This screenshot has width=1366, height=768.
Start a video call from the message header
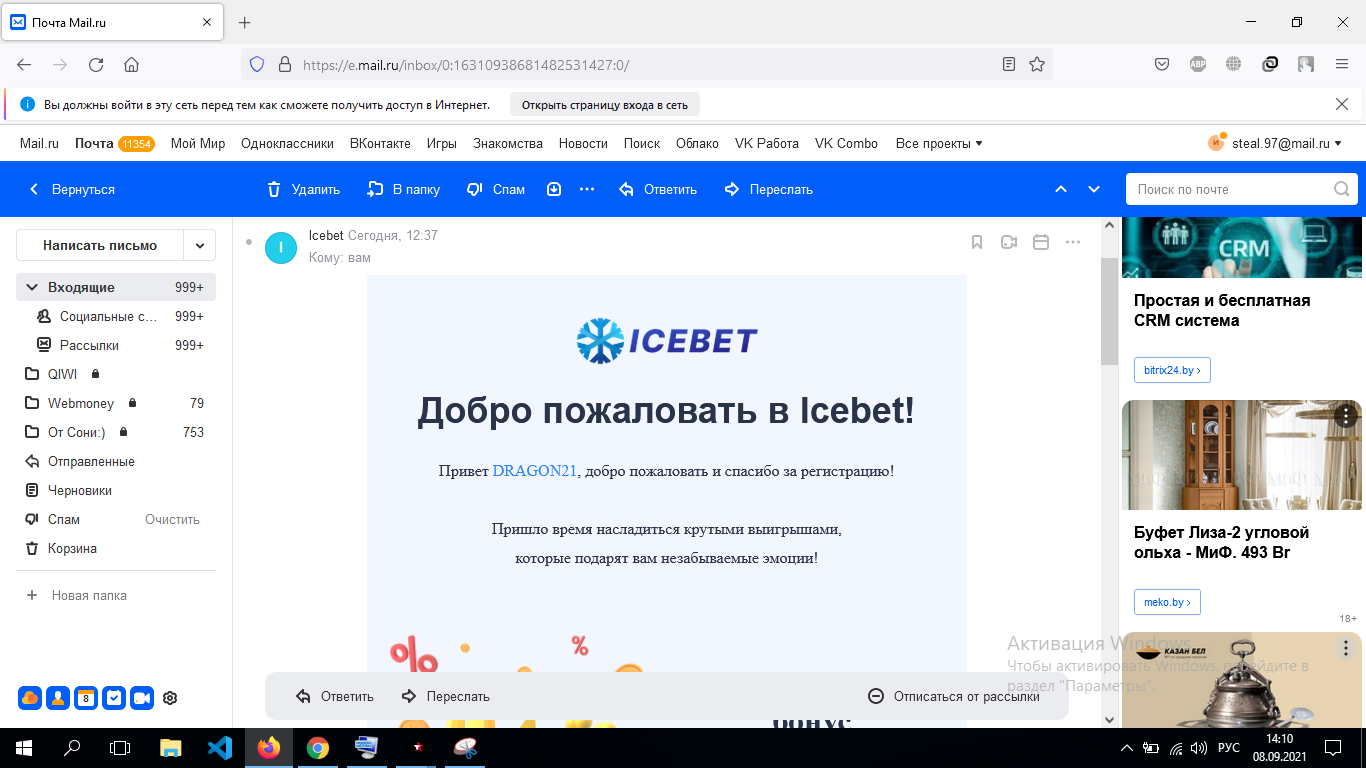[1009, 242]
